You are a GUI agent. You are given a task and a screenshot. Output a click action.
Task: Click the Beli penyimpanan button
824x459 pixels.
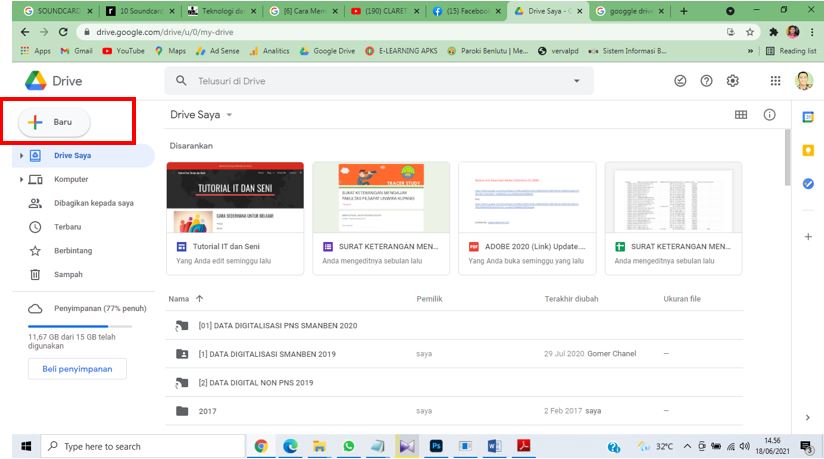77,369
